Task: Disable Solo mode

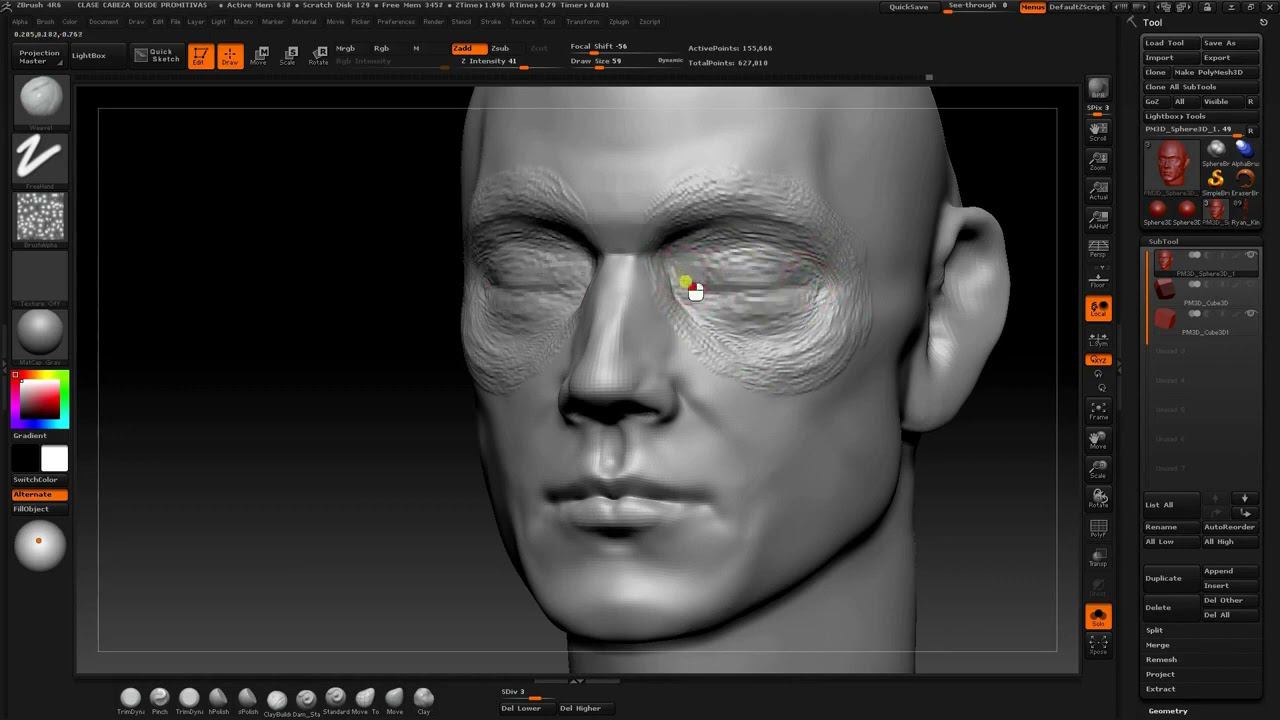Action: pos(1098,617)
